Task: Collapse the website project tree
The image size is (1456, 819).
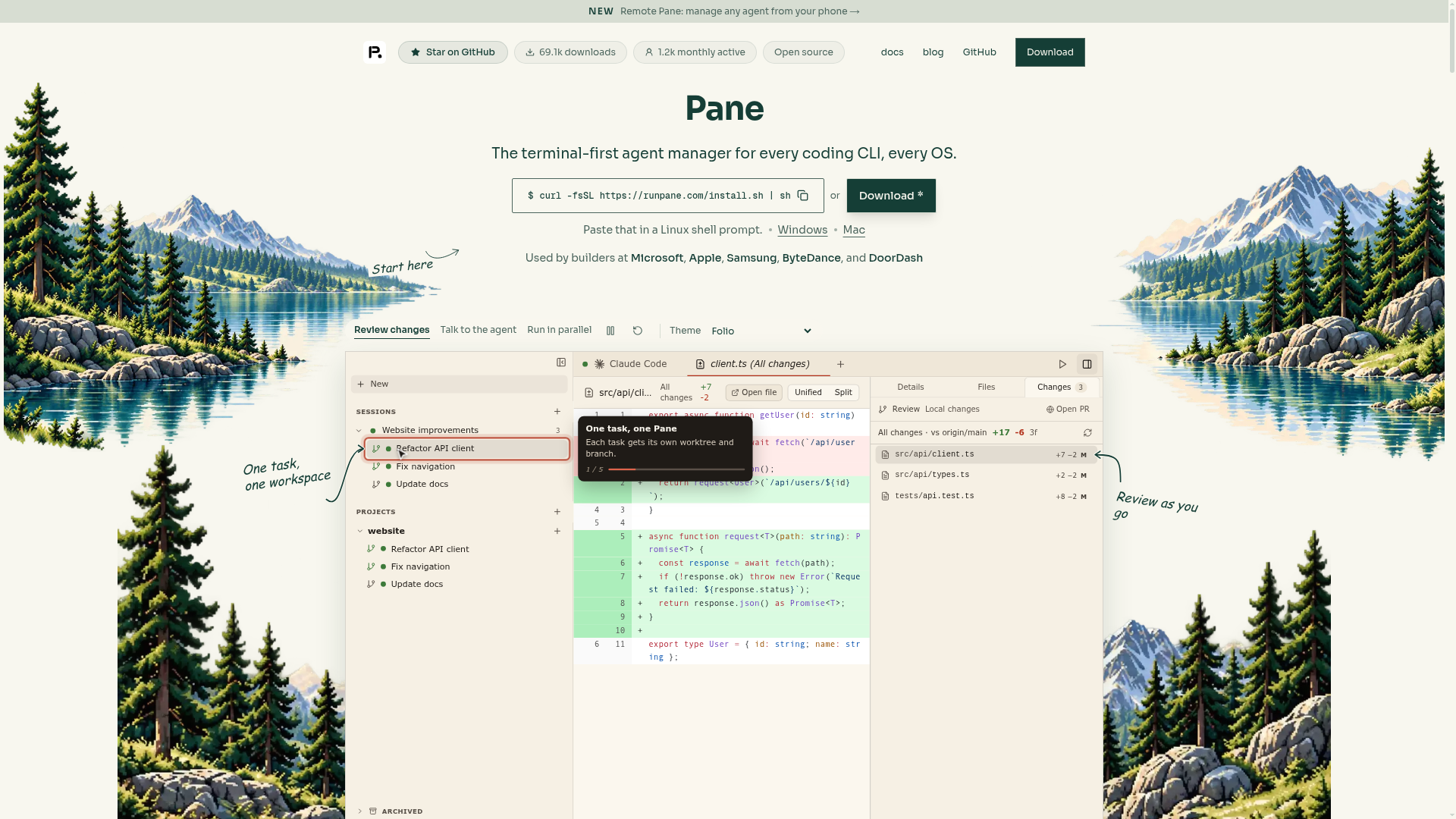Action: pos(360,532)
